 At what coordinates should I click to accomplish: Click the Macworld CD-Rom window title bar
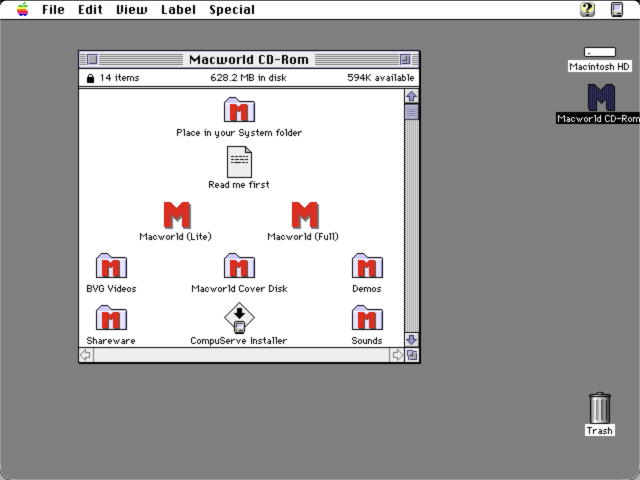[x=249, y=60]
